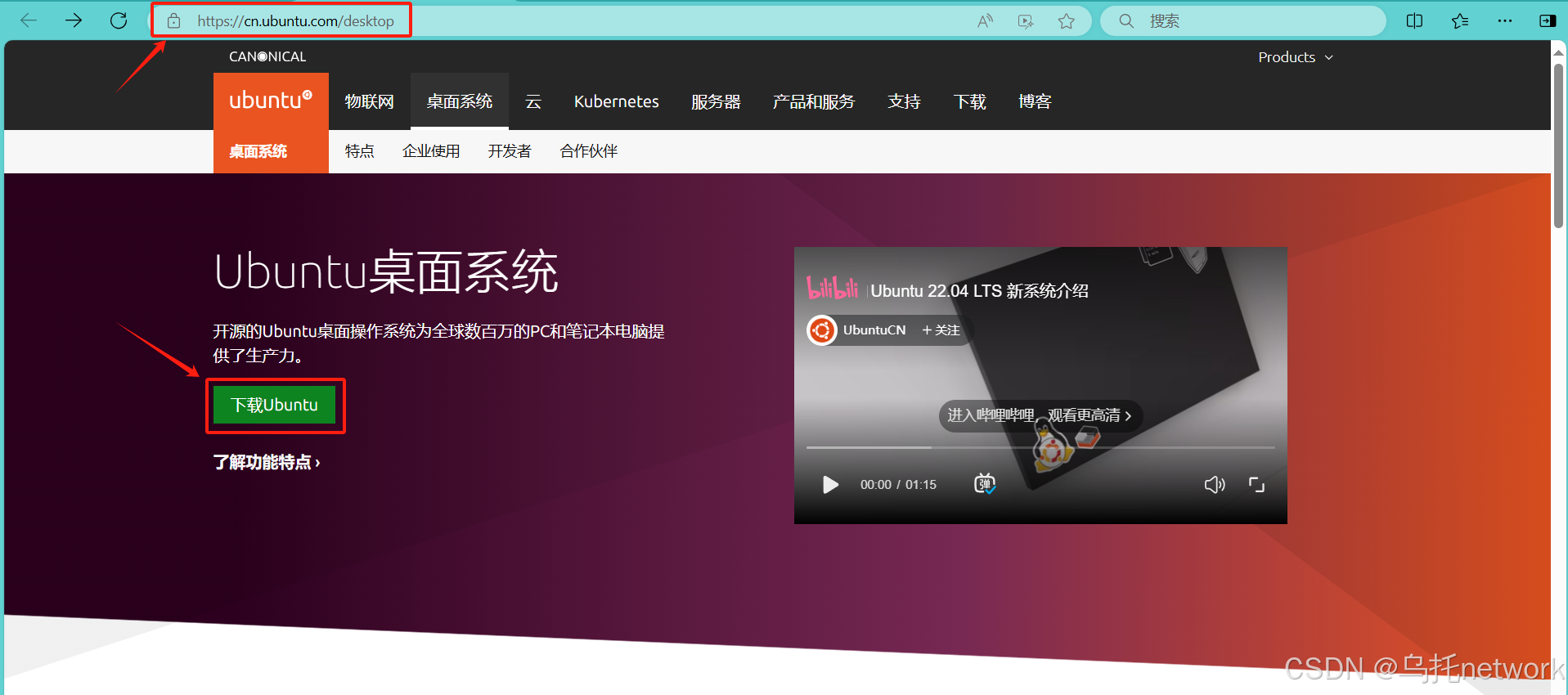Click the UbuntuCN channel avatar
The image size is (1568, 695).
(x=822, y=330)
